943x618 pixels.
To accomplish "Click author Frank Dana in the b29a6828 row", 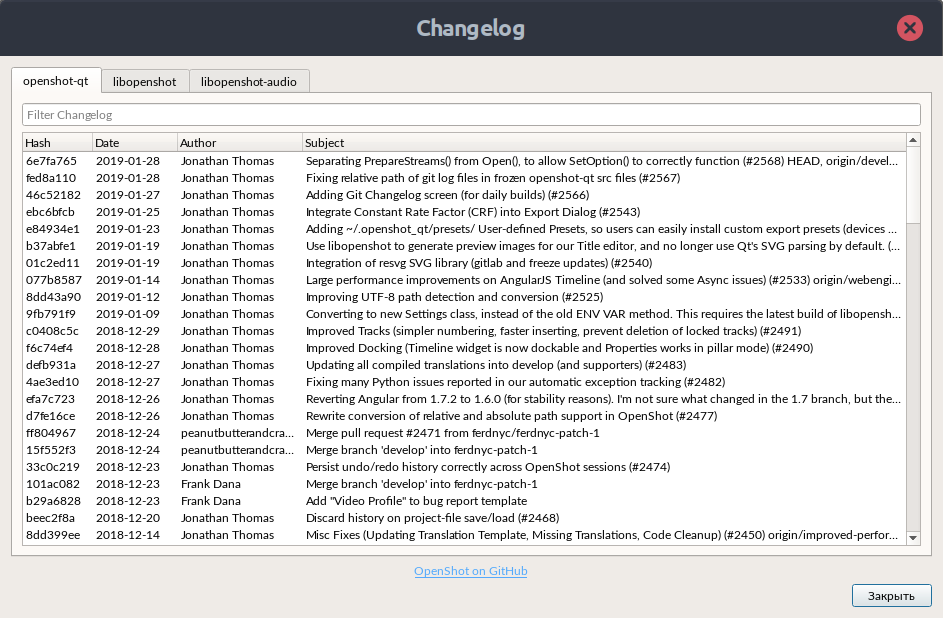I will click(x=210, y=501).
